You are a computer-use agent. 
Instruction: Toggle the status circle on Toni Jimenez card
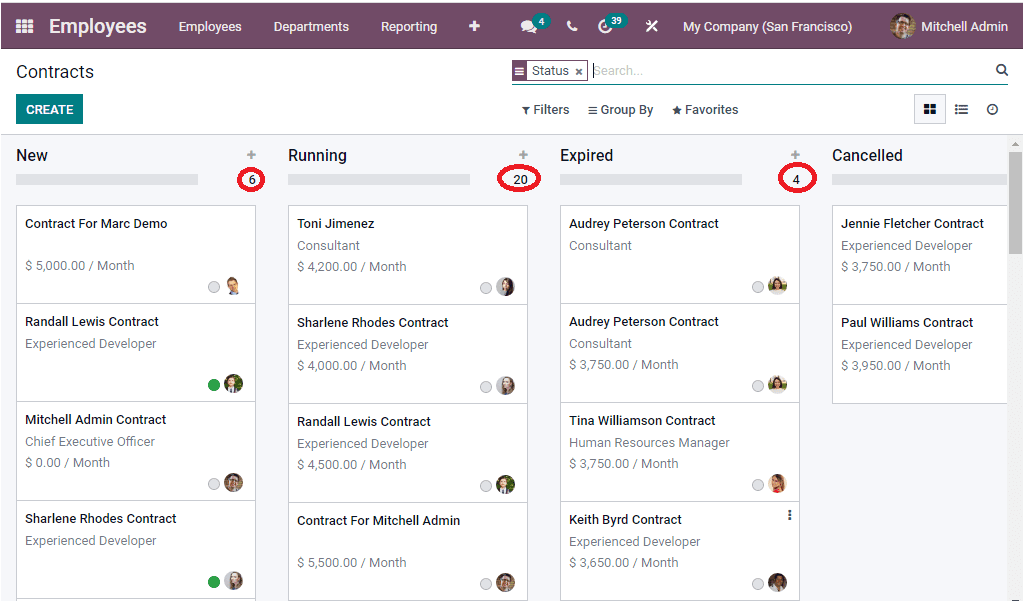coord(485,287)
